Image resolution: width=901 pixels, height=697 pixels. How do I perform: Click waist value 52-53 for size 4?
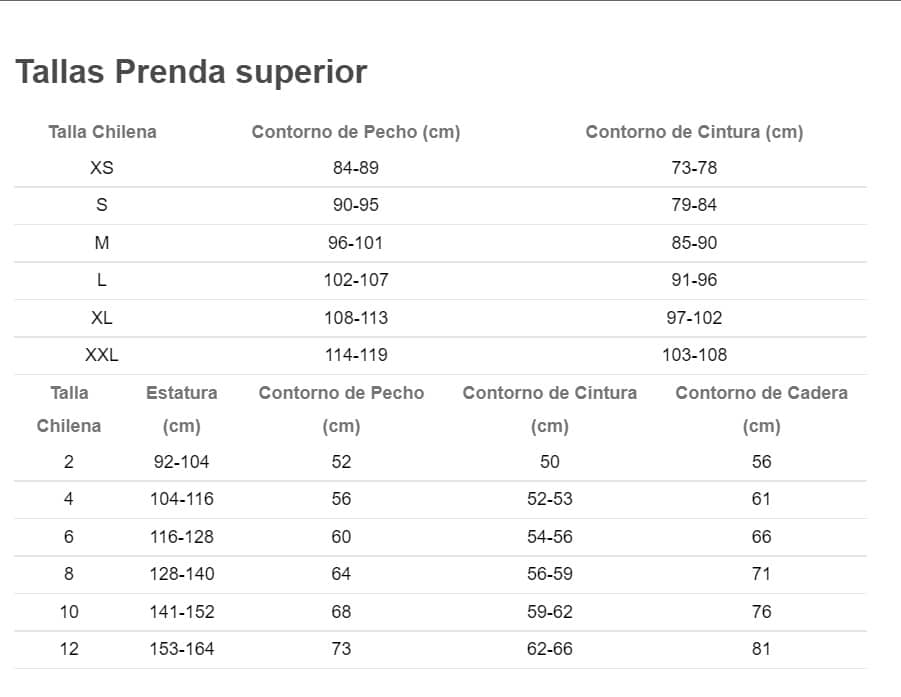(x=550, y=499)
